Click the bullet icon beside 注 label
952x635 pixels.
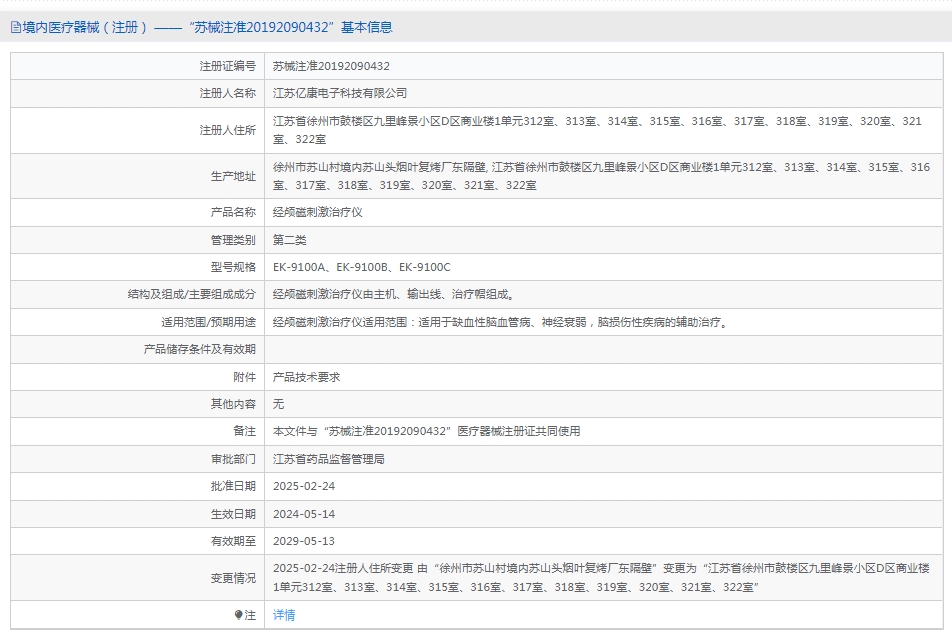pyautogui.click(x=238, y=615)
